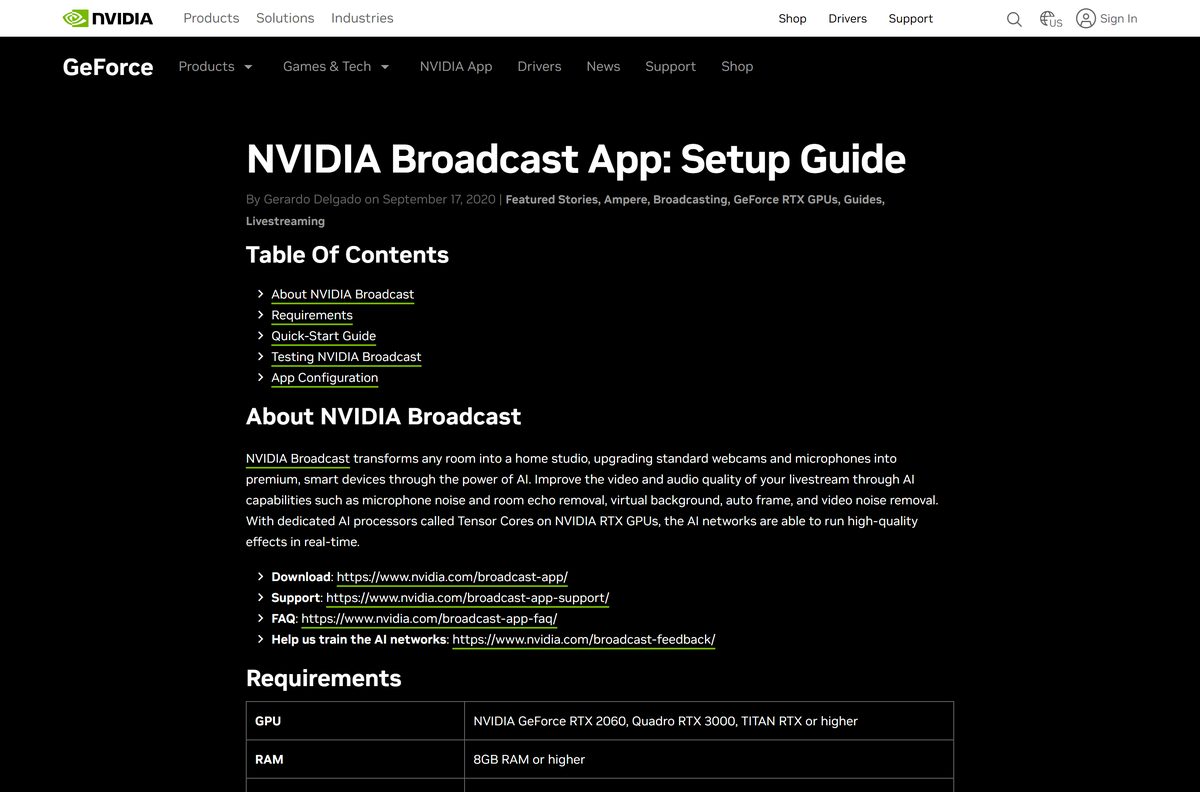Open the broadcast-app download URL
This screenshot has height=792, width=1200.
pos(452,577)
